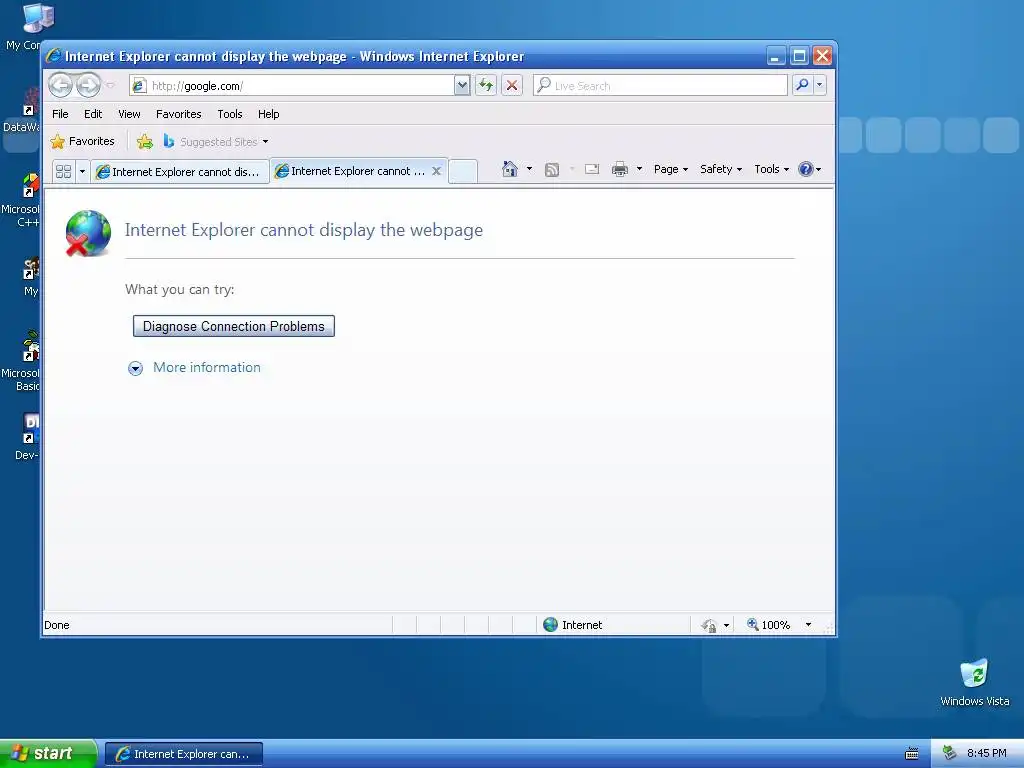Switch to first Internet Explorer cannot dis... tab
The height and width of the screenshot is (768, 1024).
[x=180, y=172]
